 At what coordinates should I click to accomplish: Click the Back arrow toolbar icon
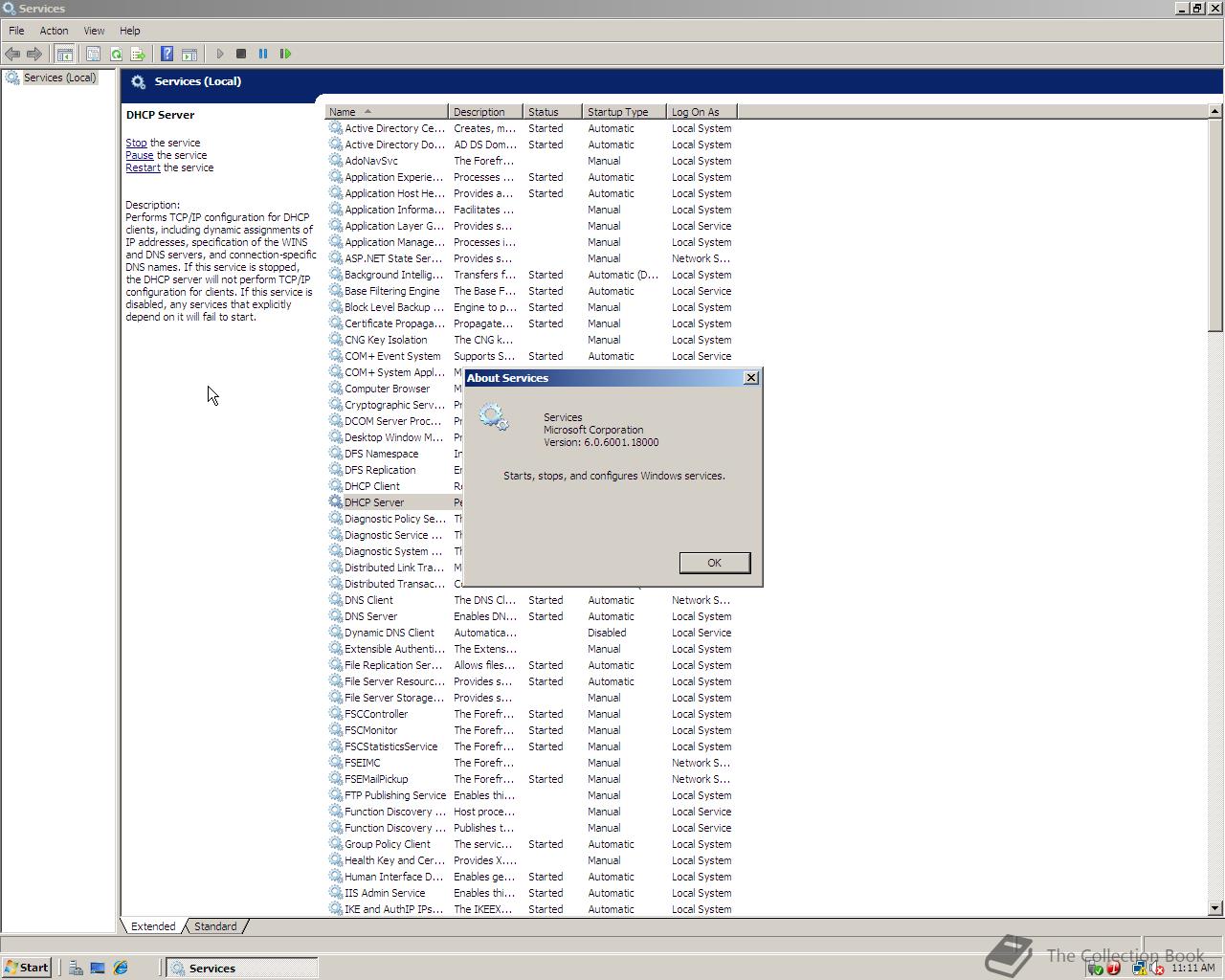[12, 54]
